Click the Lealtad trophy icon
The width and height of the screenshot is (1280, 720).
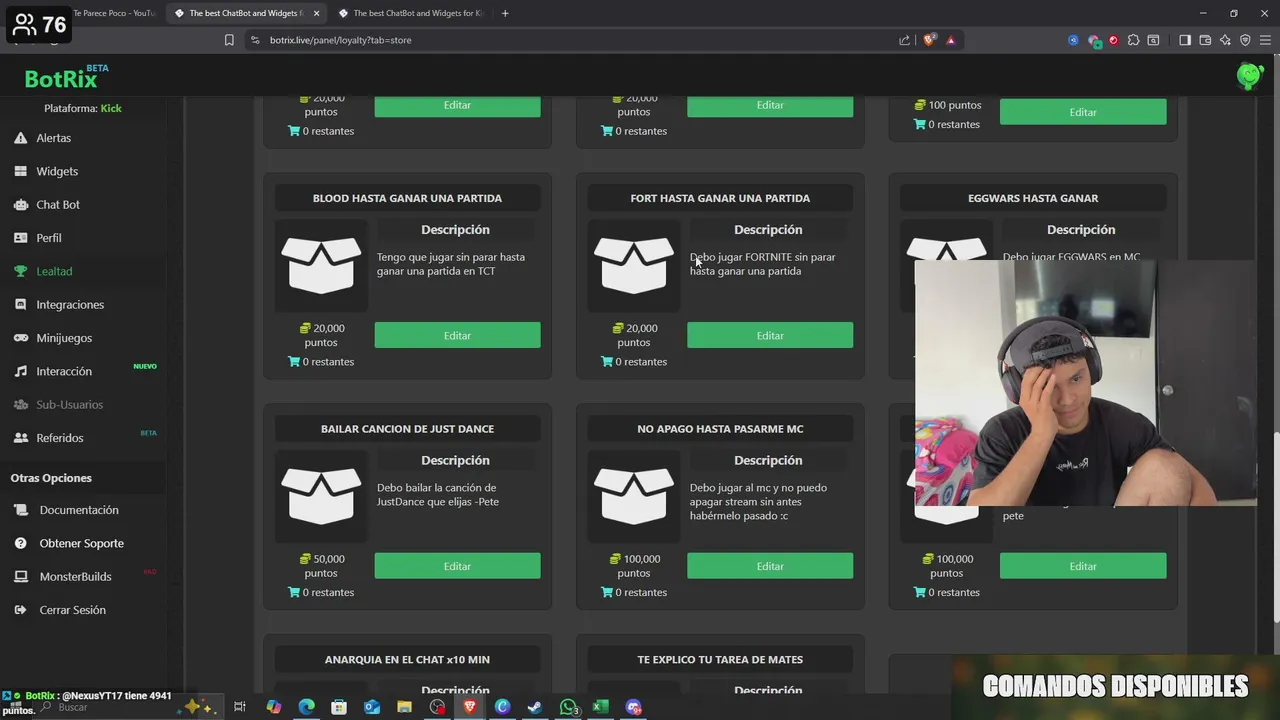tap(20, 271)
